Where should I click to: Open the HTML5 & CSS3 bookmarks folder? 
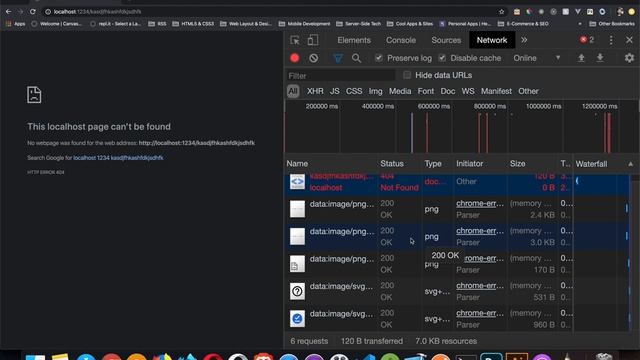click(193, 24)
